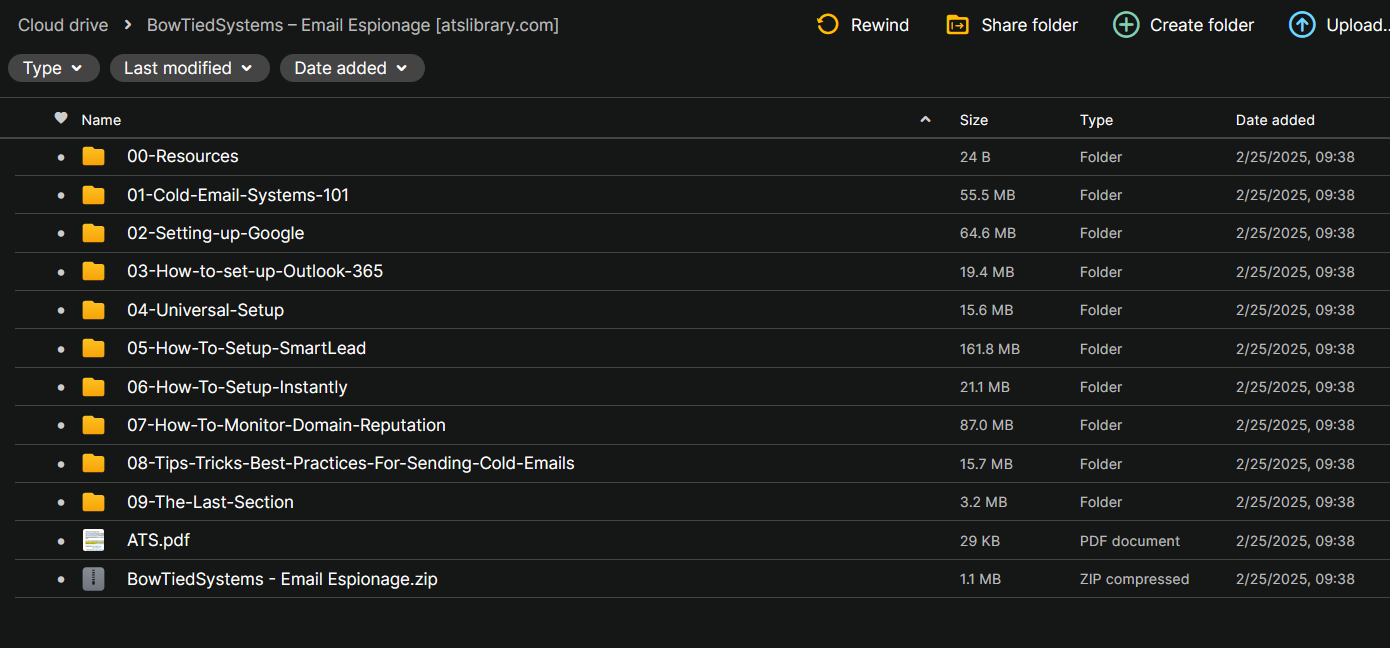Click the Rewind circular arrow icon
Viewport: 1390px width, 648px height.
828,25
